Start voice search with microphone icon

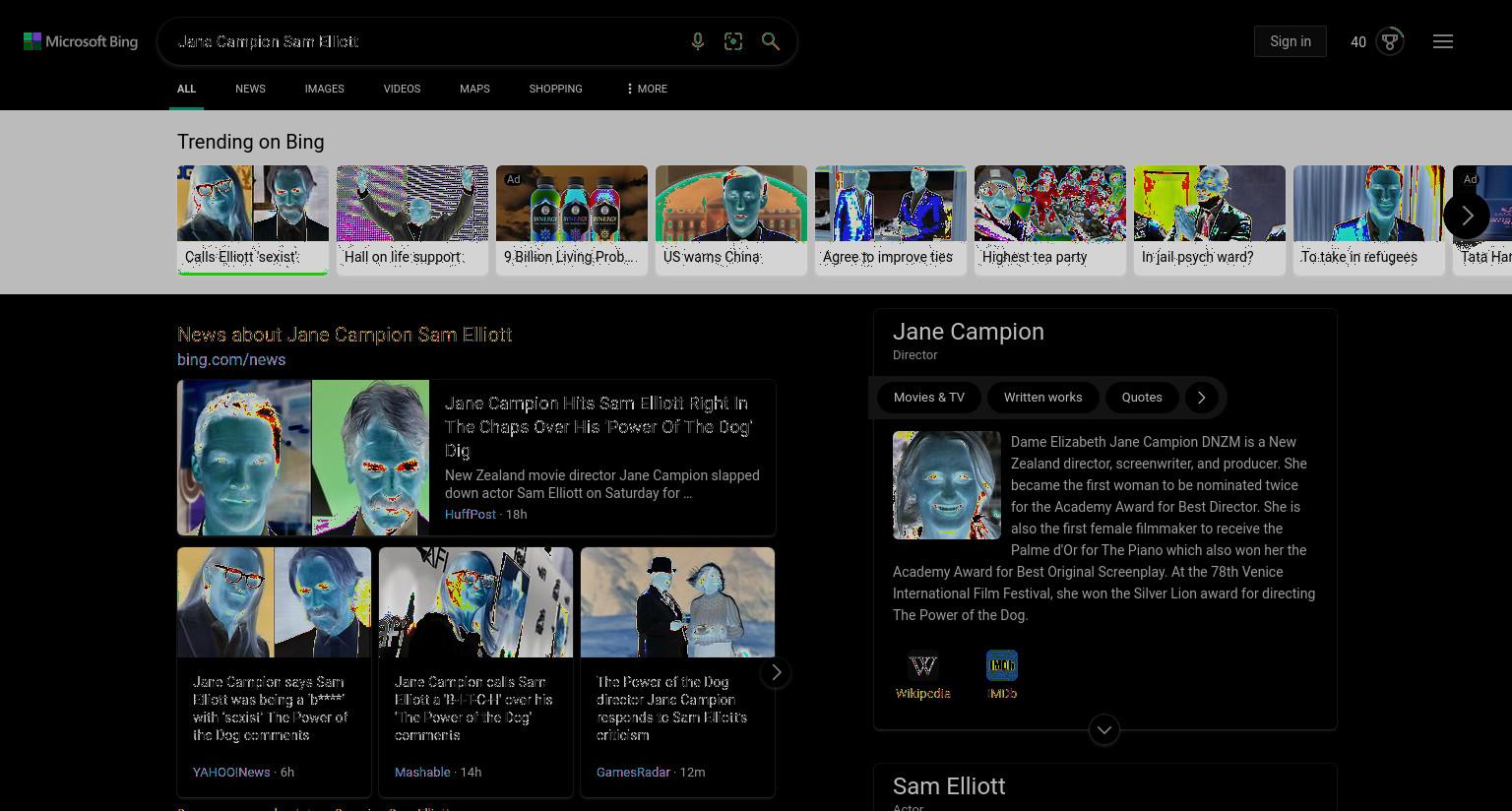click(x=698, y=41)
